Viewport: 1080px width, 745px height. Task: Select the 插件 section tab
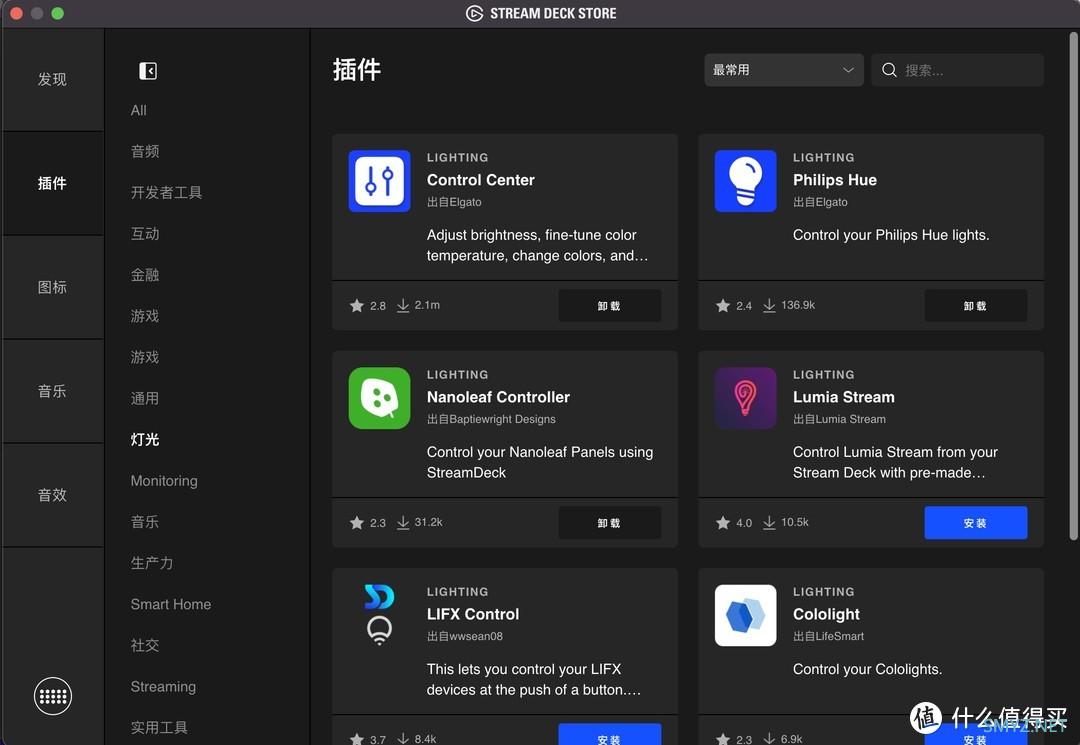pos(52,183)
